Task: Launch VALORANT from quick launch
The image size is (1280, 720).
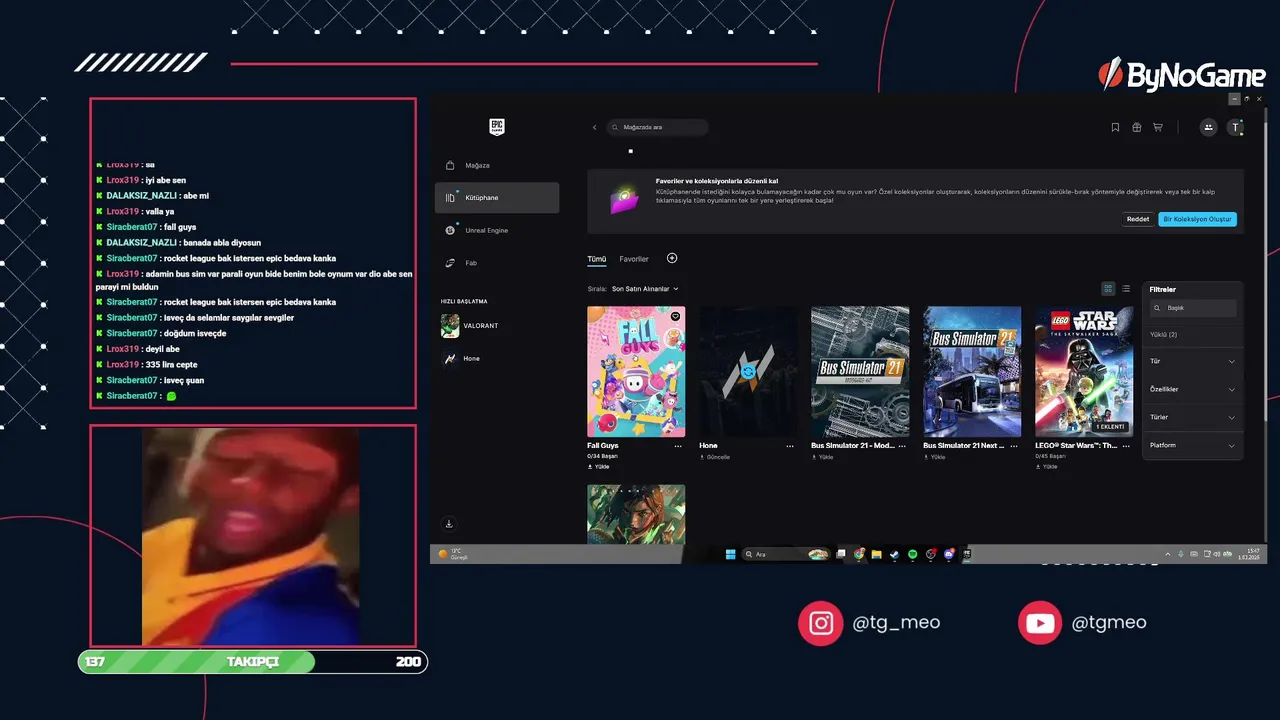Action: coord(469,326)
